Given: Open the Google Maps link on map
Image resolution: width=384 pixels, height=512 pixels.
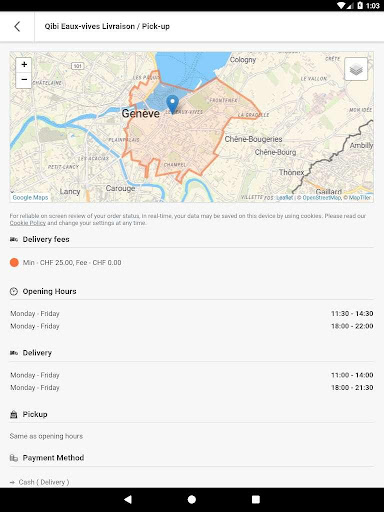Looking at the screenshot, I should tap(30, 197).
